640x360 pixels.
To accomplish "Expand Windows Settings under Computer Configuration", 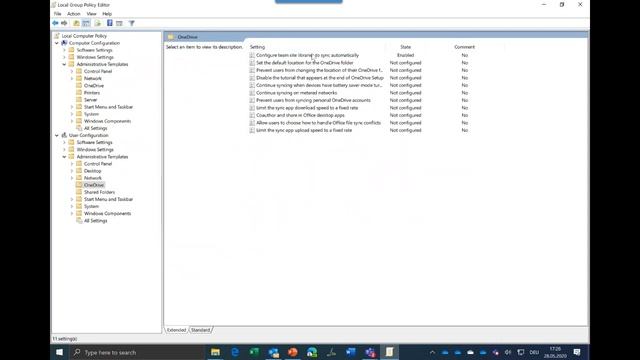I will (64, 57).
